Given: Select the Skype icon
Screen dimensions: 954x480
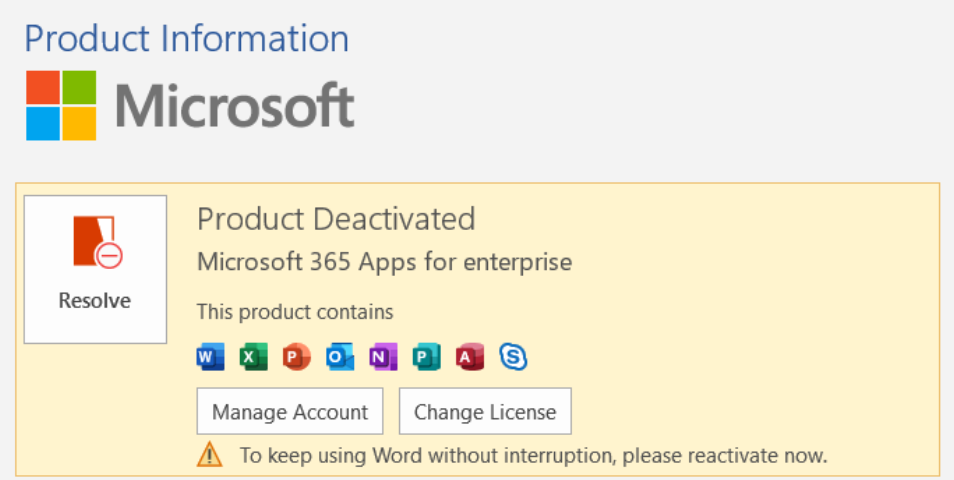Looking at the screenshot, I should click(514, 357).
